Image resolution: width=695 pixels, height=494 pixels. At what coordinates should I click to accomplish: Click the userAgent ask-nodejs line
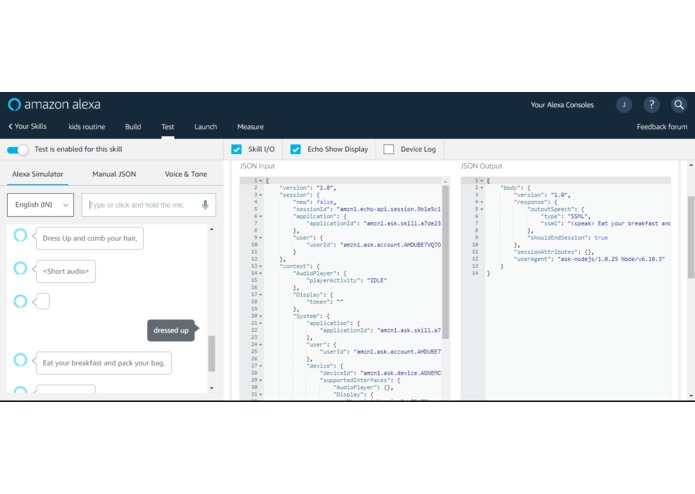[589, 259]
